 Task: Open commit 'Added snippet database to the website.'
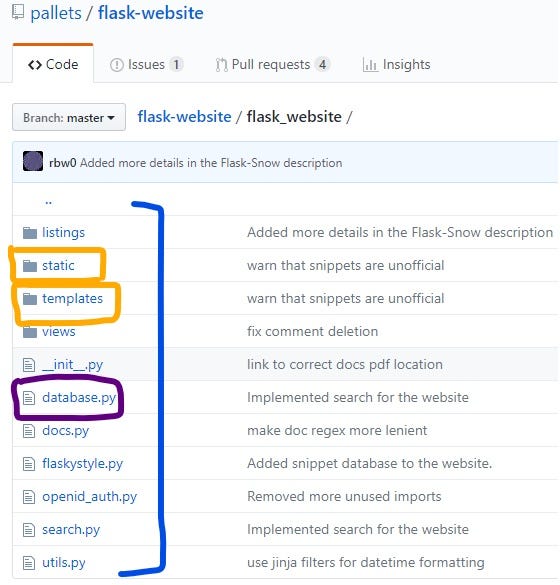tap(369, 463)
